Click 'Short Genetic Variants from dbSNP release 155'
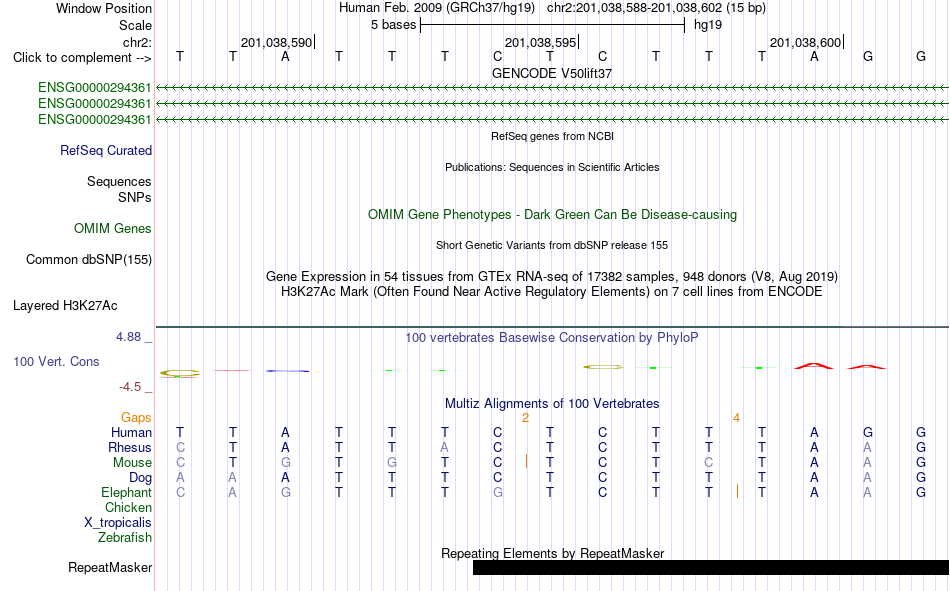The height and width of the screenshot is (591, 950). [552, 245]
